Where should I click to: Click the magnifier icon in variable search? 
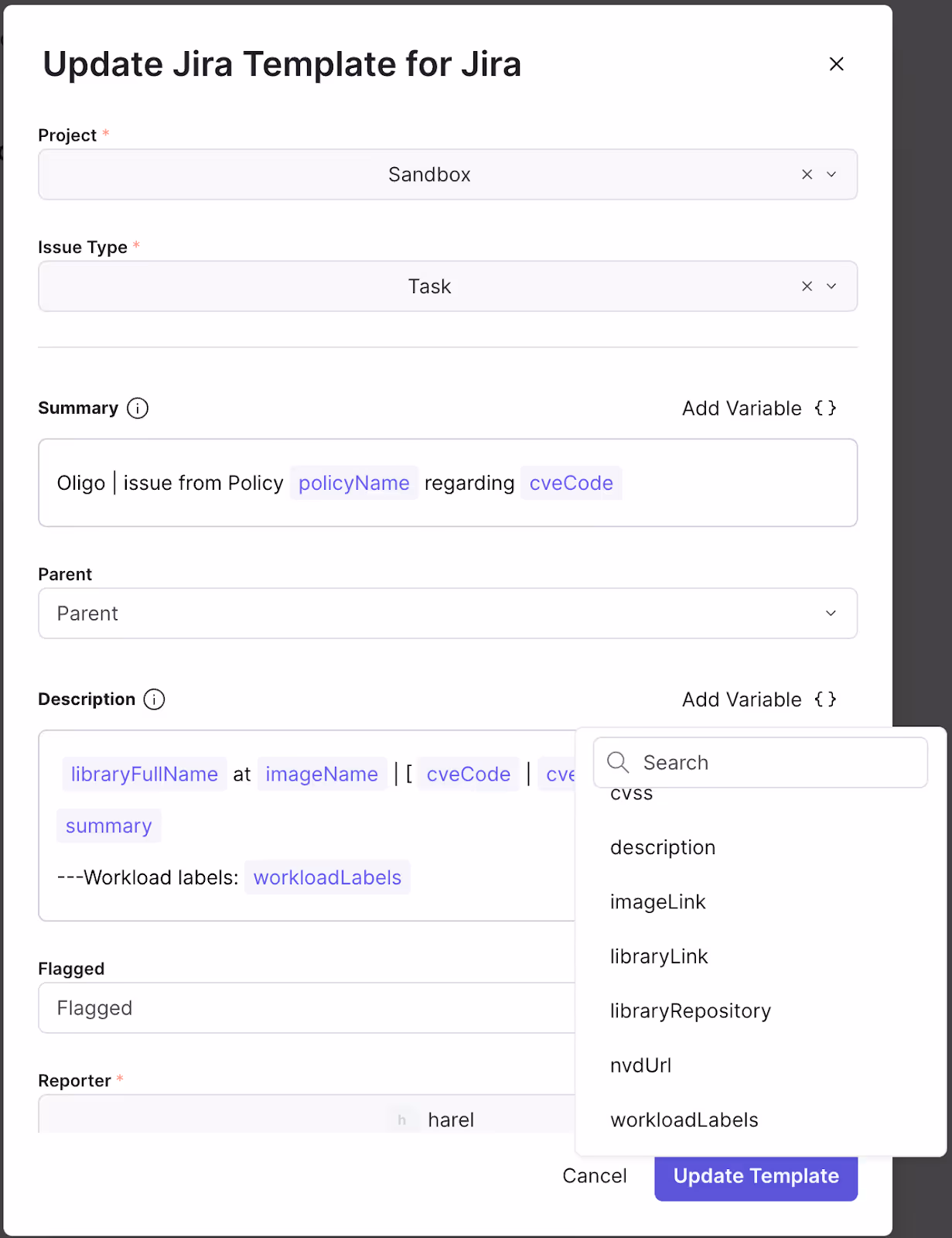pyautogui.click(x=618, y=763)
